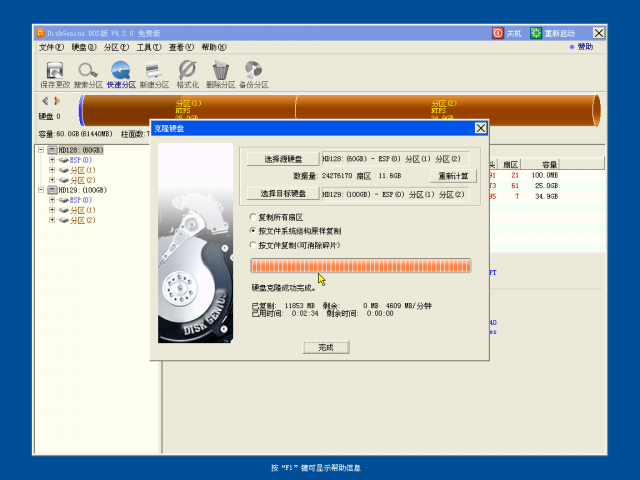Click the 保存更改 save changes toolbar icon
The image size is (640, 480).
click(55, 74)
